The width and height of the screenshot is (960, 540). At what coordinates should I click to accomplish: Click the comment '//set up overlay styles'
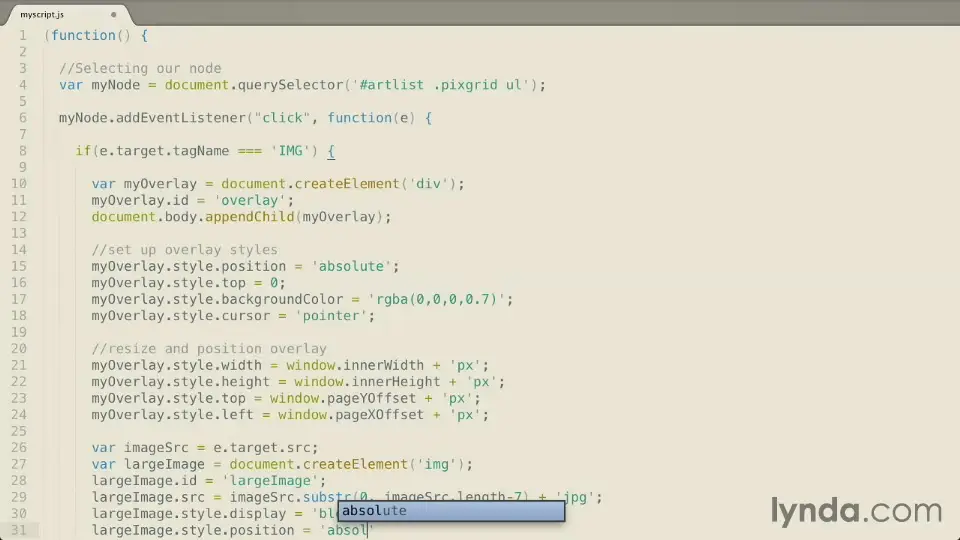pos(184,250)
